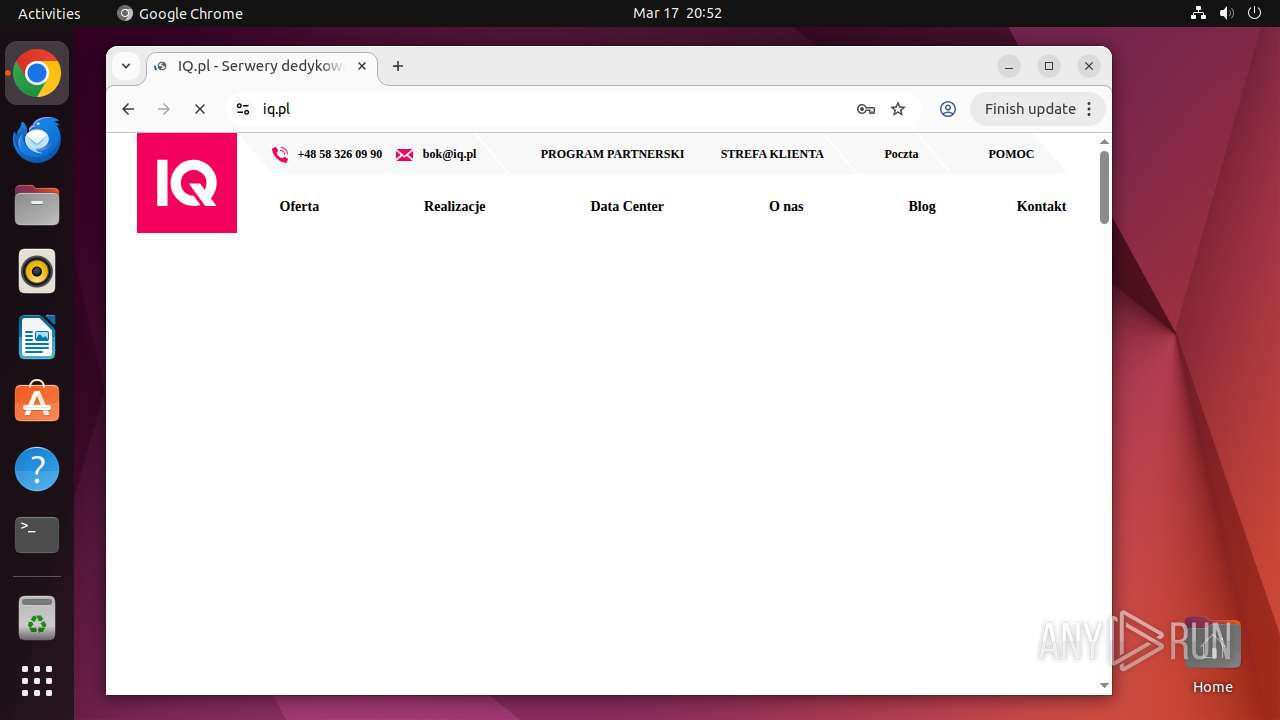Open the Blog menu item
Screen dimensions: 1280x720
922,206
